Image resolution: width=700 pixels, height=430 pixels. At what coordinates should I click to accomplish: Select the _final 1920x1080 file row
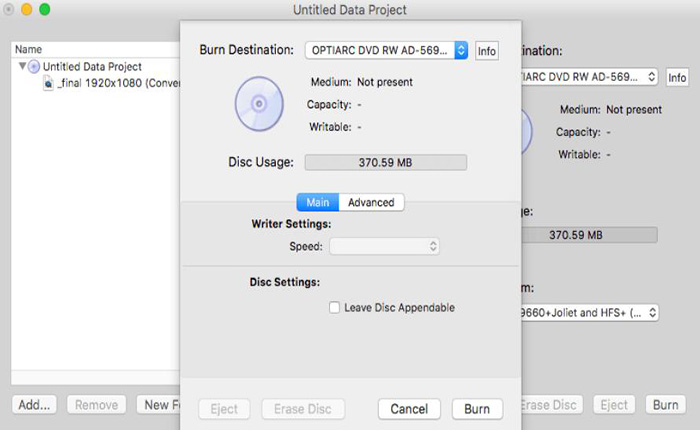(x=96, y=83)
